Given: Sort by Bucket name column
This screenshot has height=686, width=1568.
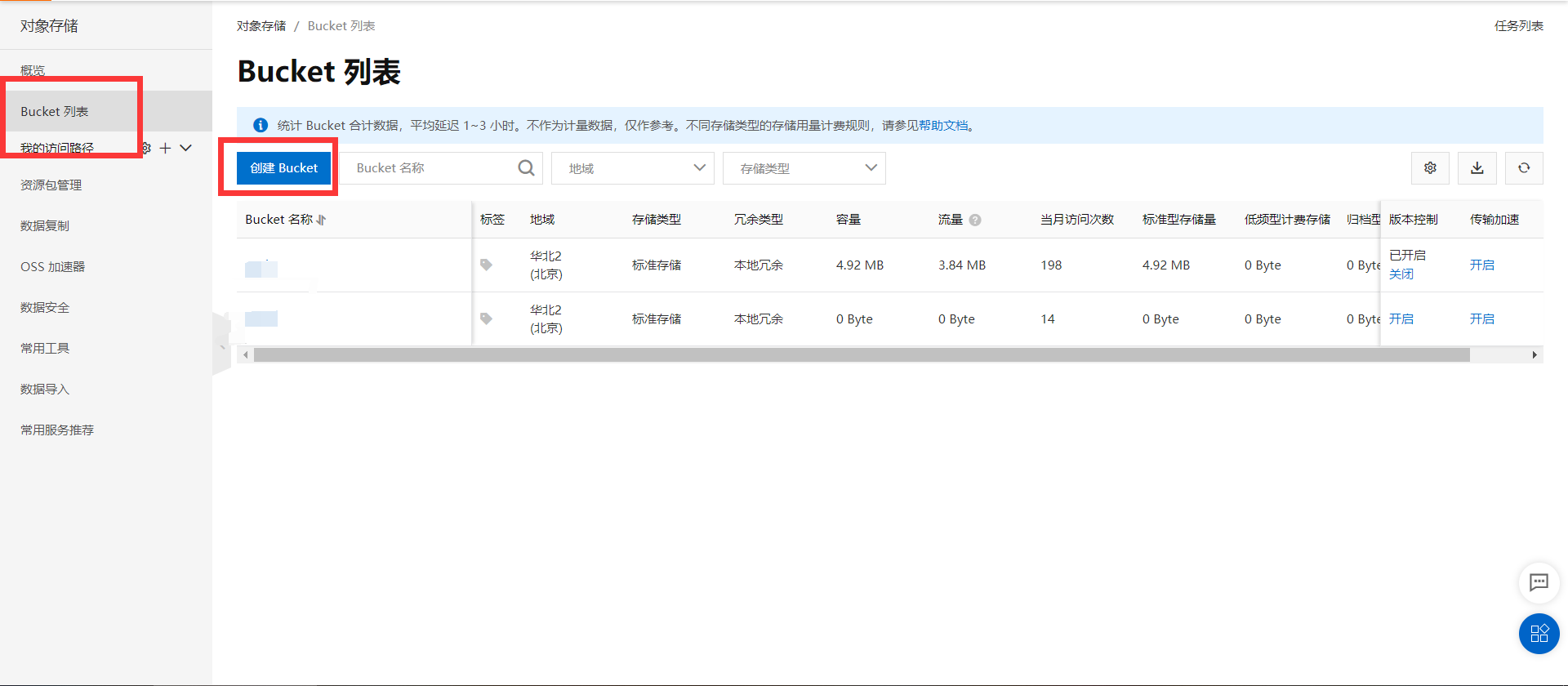Looking at the screenshot, I should click(x=321, y=220).
